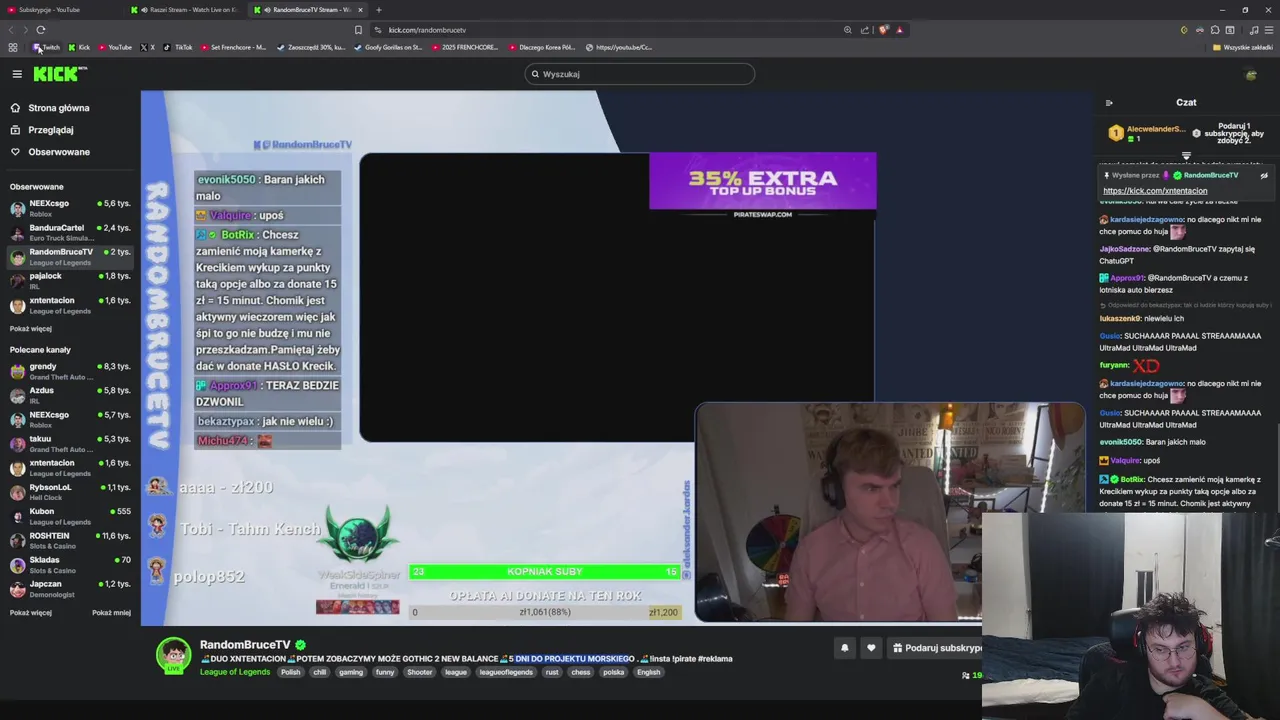Click the Wyszukaj search field
This screenshot has width=1280, height=720.
point(640,74)
